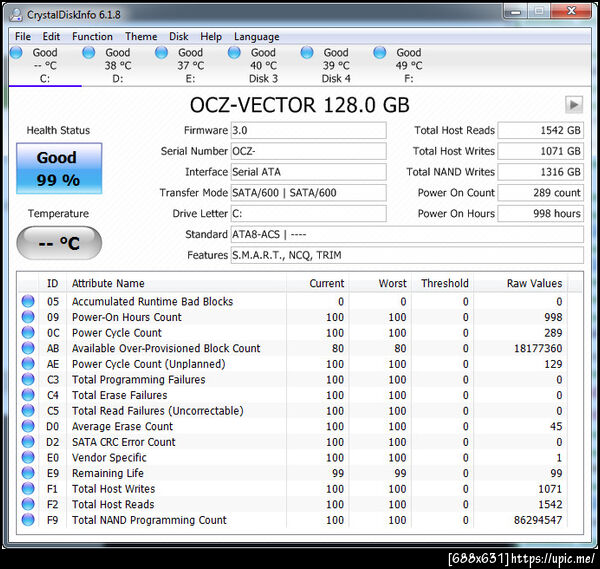Click status orb for attribute 0C row

(x=28, y=333)
